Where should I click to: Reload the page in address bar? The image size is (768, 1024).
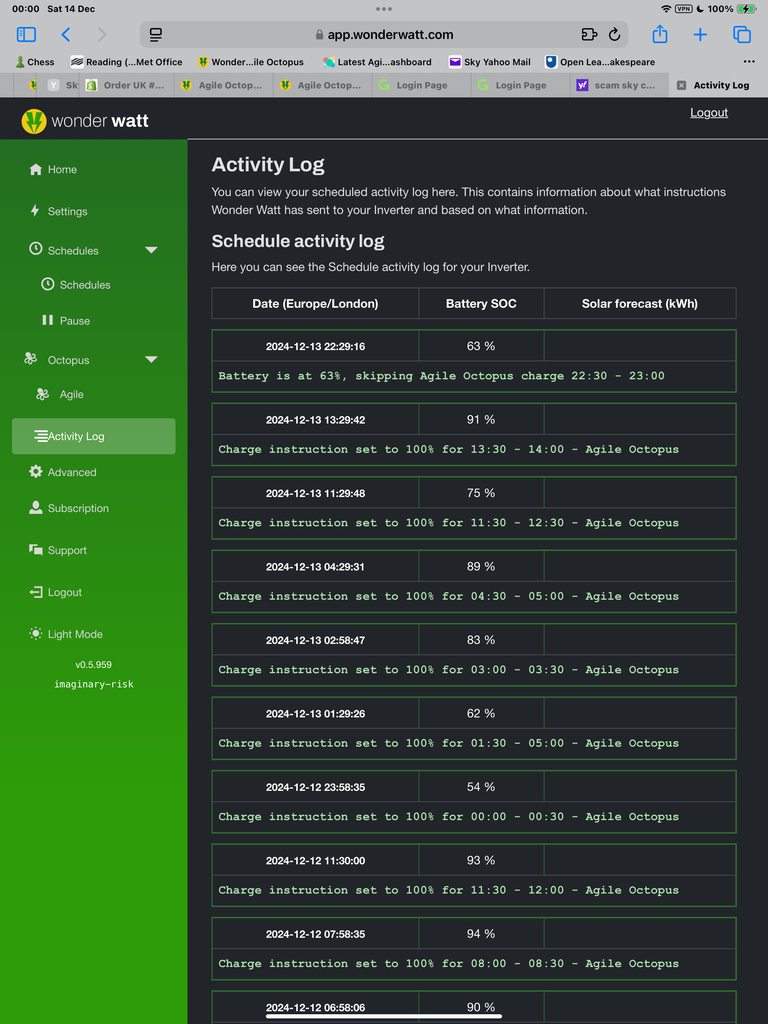click(614, 34)
